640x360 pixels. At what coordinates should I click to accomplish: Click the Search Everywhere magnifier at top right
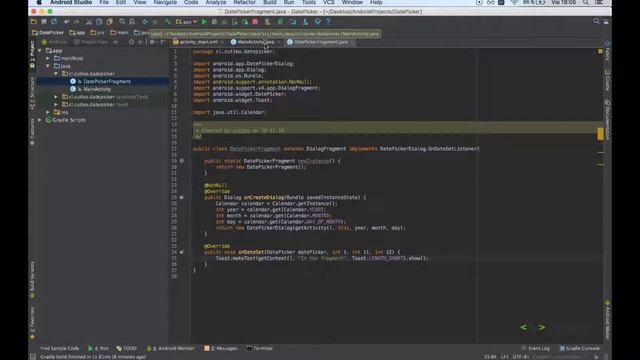[596, 21]
